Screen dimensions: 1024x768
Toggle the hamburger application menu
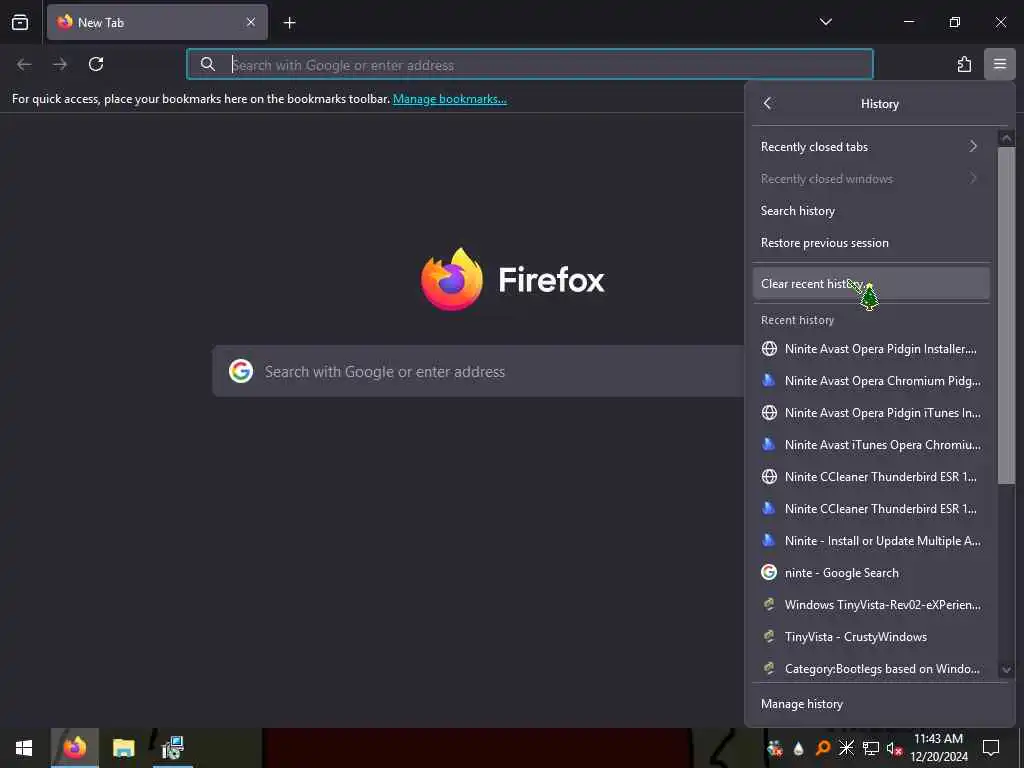tap(999, 64)
